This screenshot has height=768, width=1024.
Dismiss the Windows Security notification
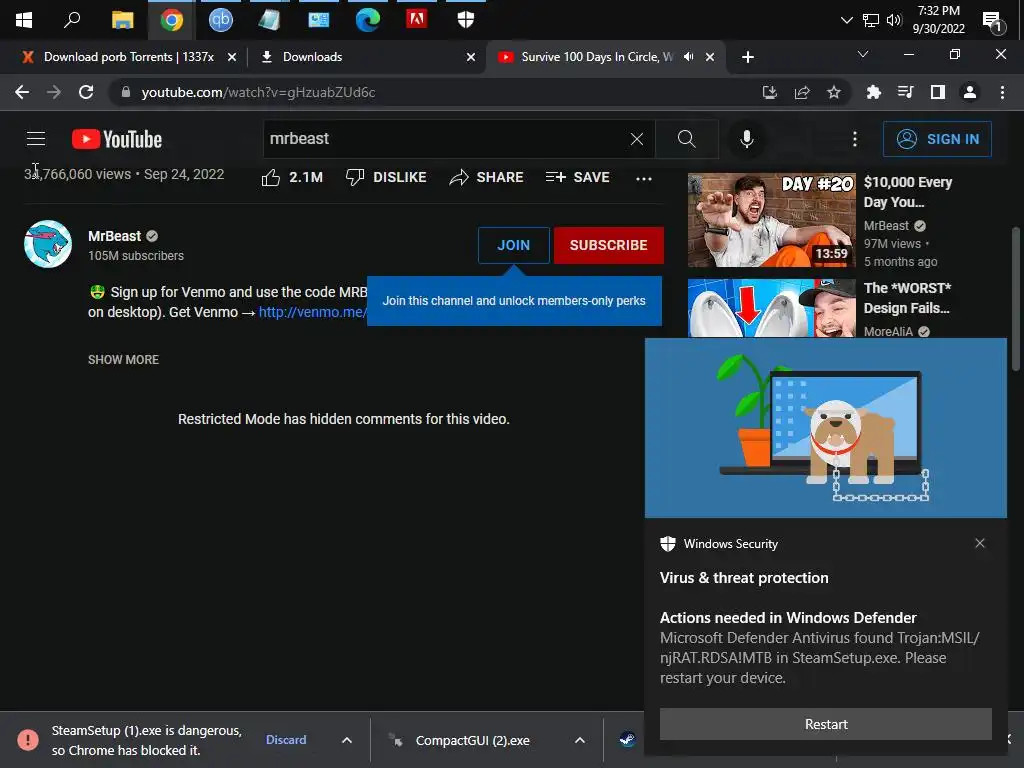[980, 543]
